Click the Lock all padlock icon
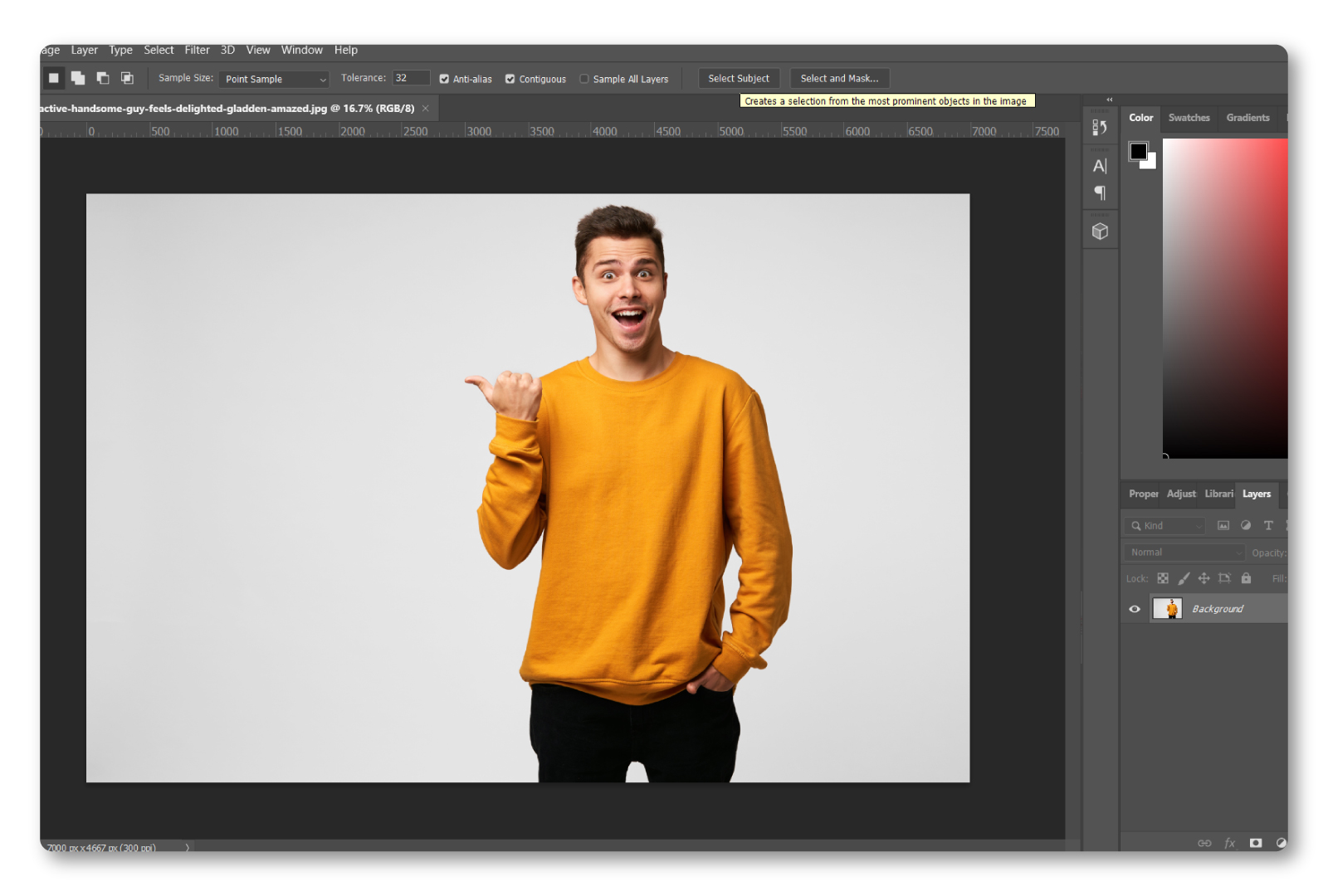 pyautogui.click(x=1246, y=578)
